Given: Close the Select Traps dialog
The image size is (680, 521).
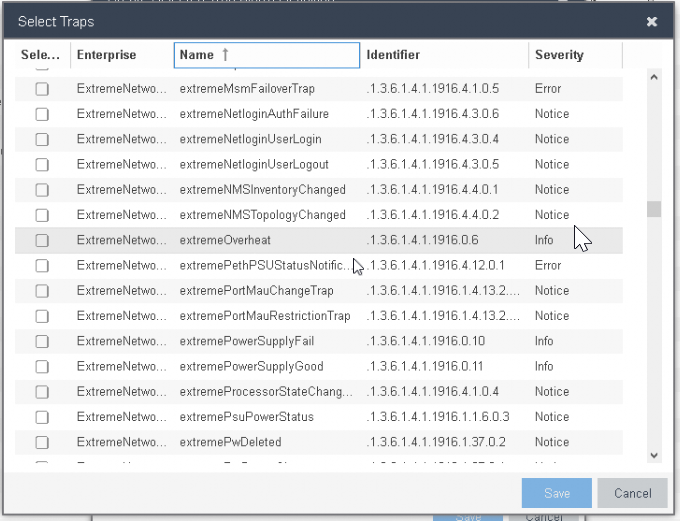Looking at the screenshot, I should [x=652, y=21].
